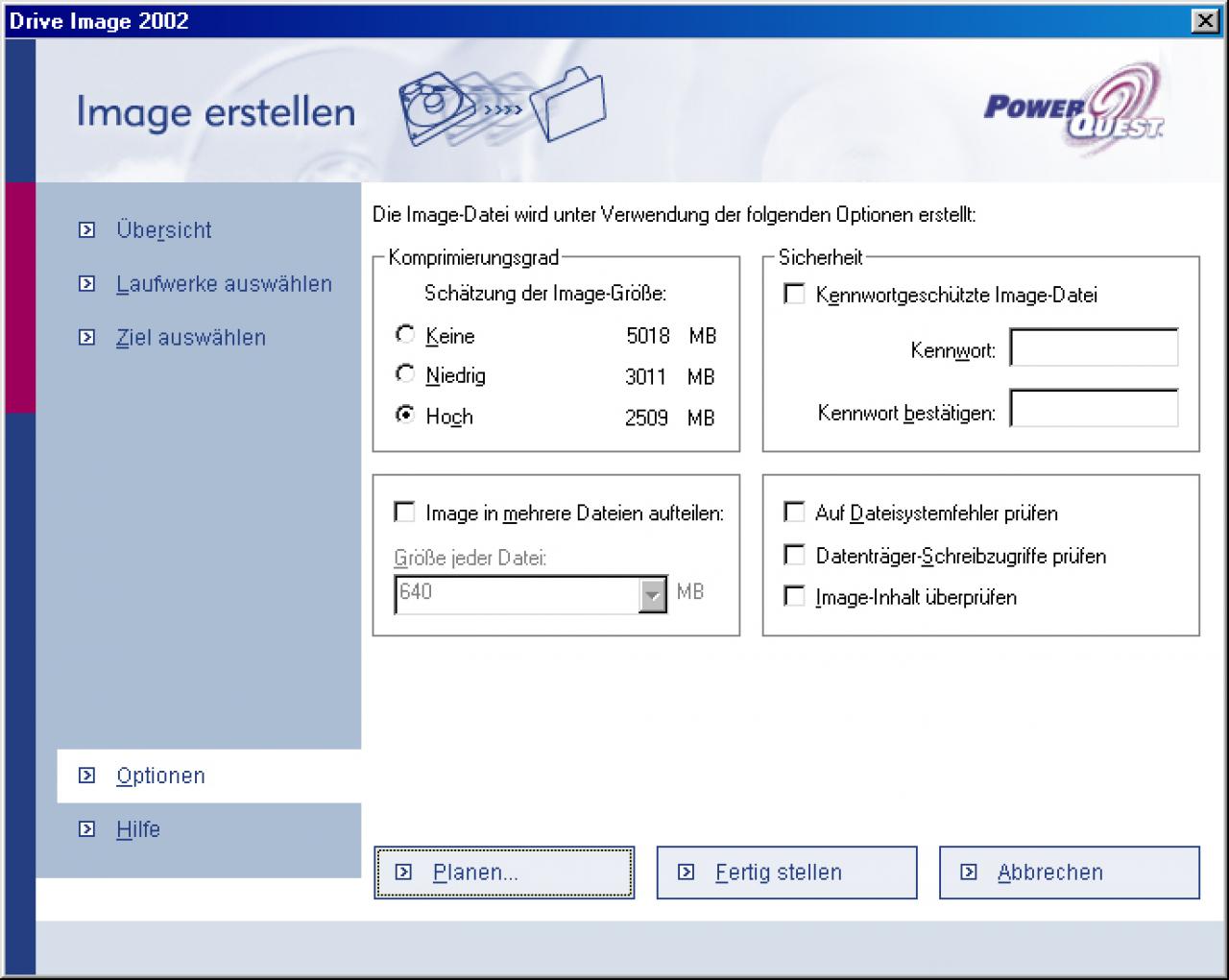
Task: Click the arrow icon beside Ziel auswählen
Action: point(87,338)
